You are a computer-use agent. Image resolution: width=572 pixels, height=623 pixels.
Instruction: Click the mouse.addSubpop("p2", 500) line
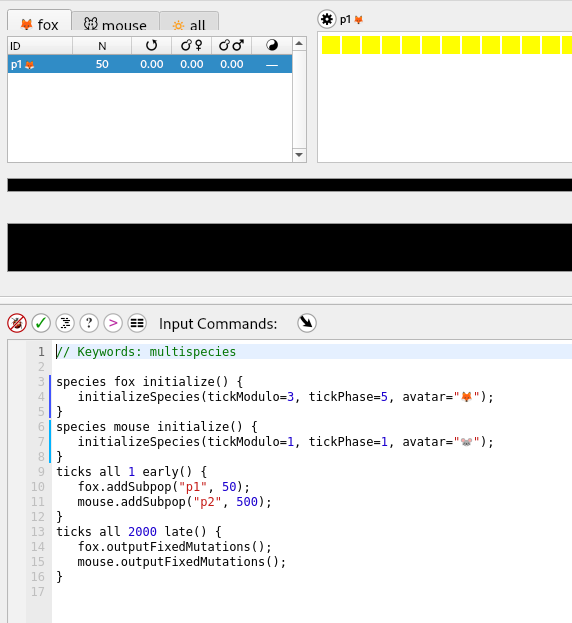174,502
